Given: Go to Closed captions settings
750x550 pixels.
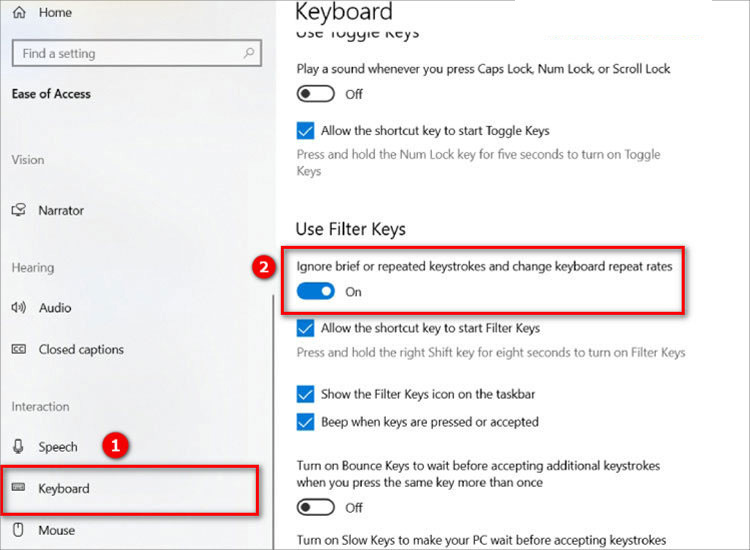Looking at the screenshot, I should pos(81,350).
